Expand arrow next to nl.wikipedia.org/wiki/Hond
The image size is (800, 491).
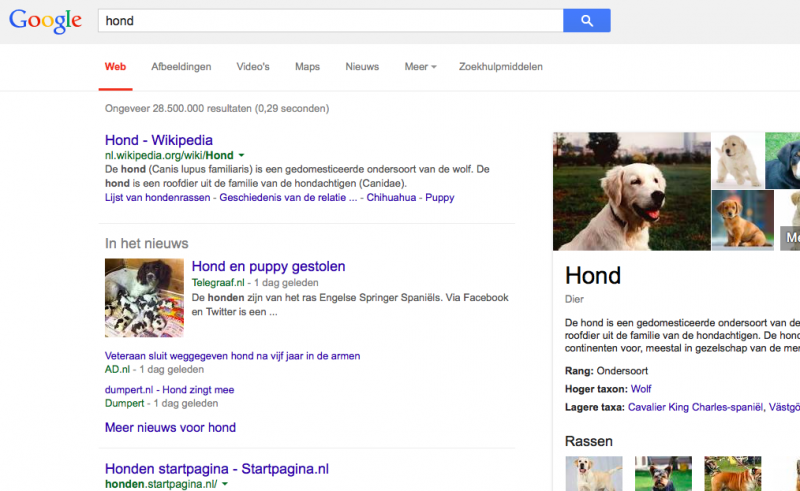click(x=241, y=155)
